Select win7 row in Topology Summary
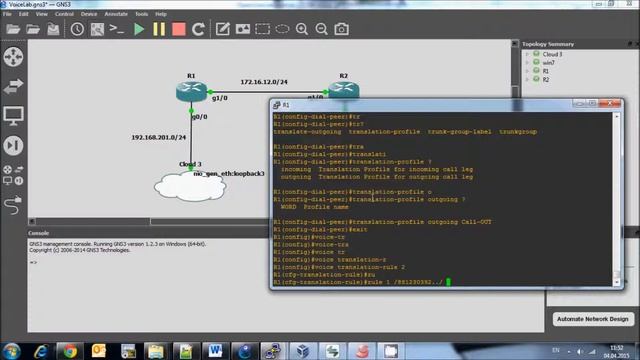Image resolution: width=640 pixels, height=360 pixels. coord(548,62)
